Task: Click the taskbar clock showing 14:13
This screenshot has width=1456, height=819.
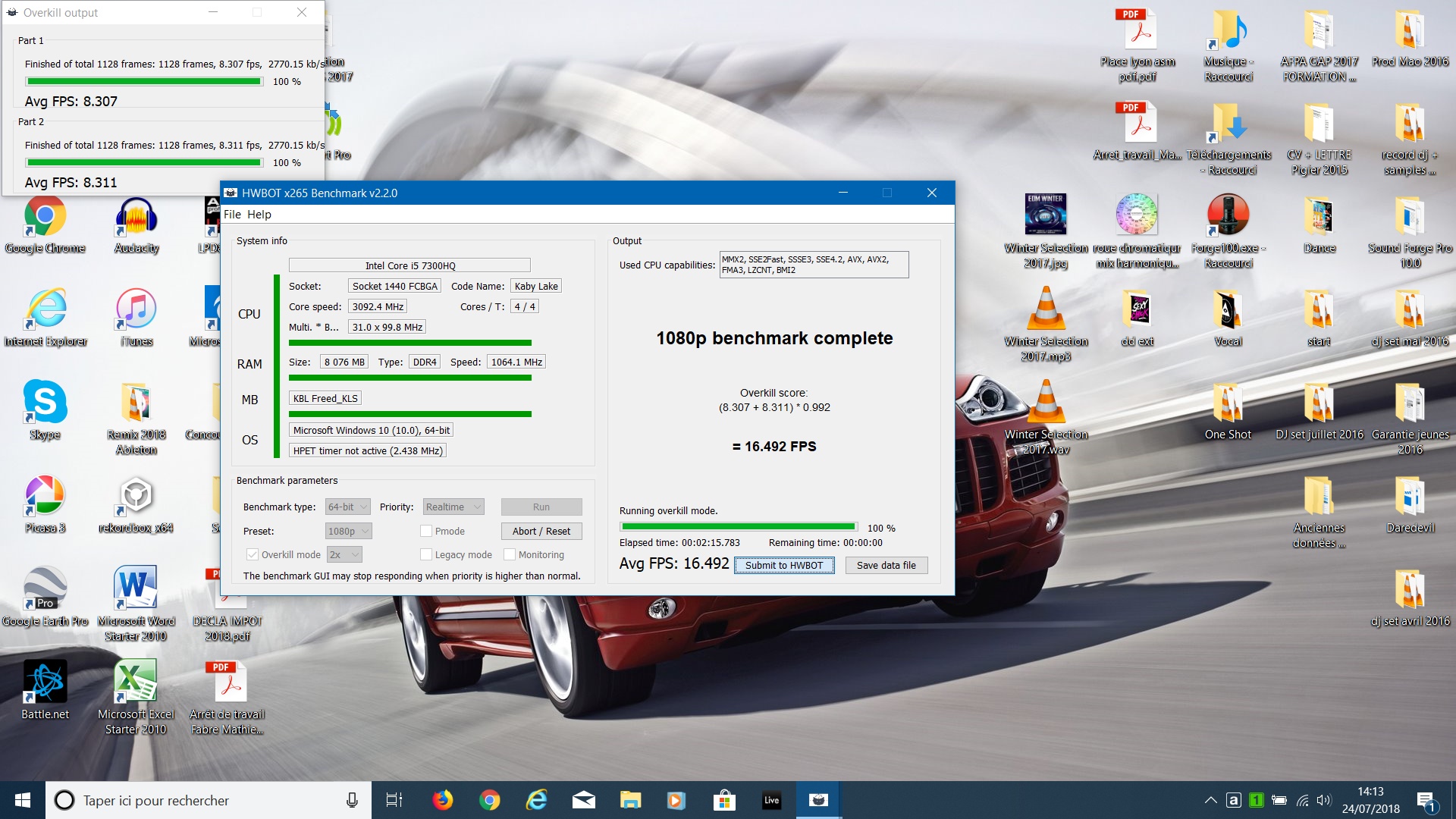Action: [1371, 801]
